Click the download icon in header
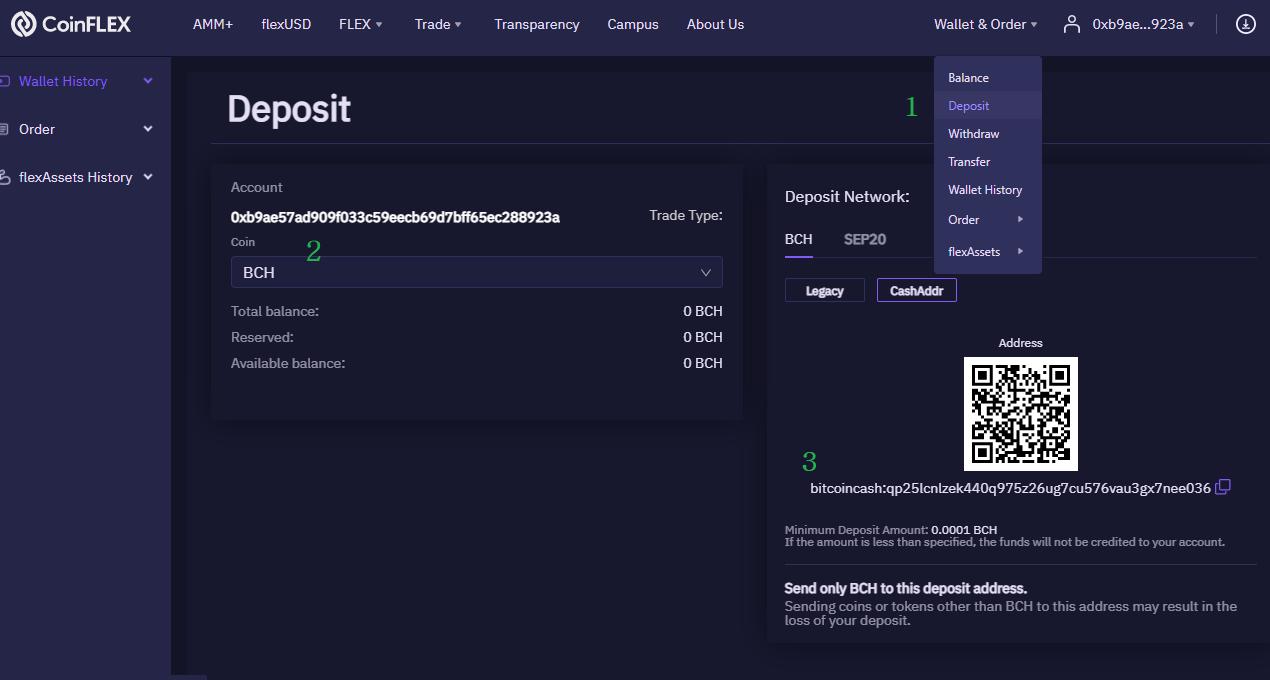Image resolution: width=1270 pixels, height=680 pixels. (x=1245, y=24)
